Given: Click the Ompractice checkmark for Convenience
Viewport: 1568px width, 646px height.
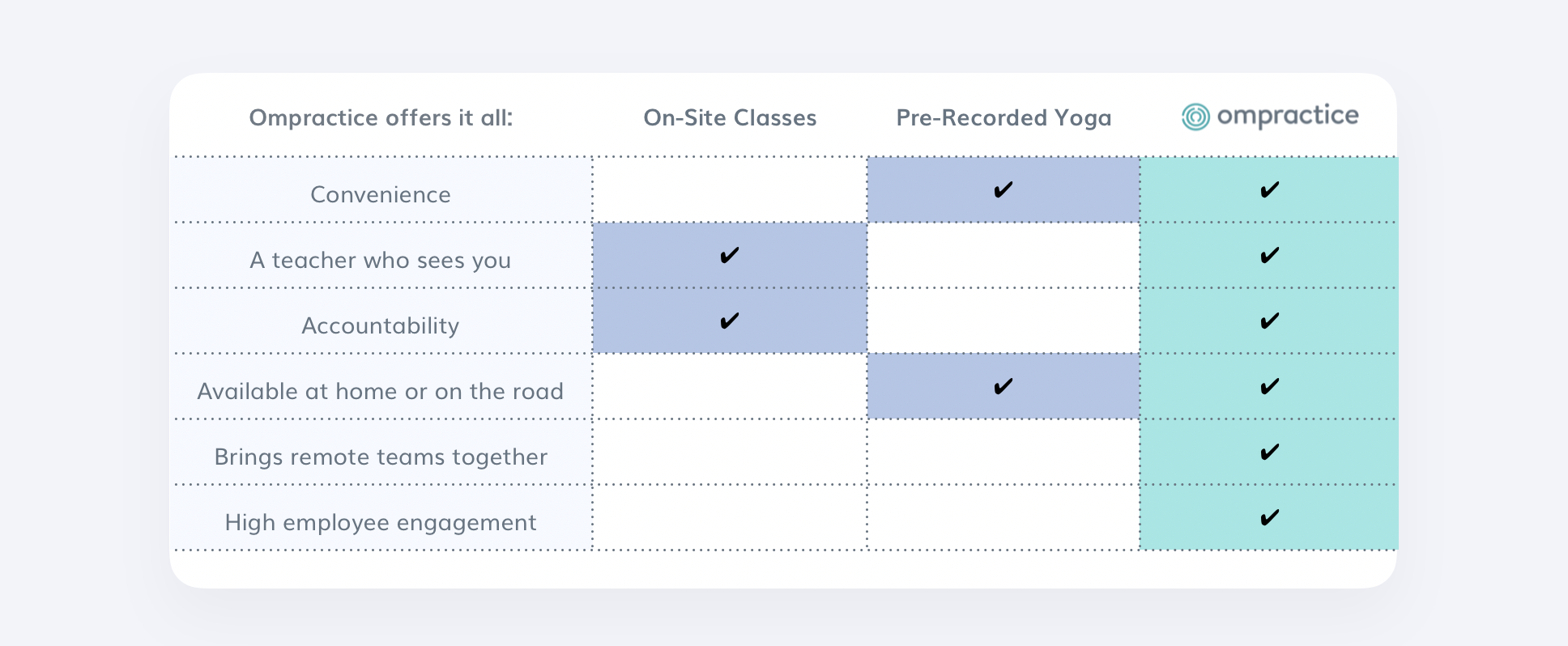Looking at the screenshot, I should coord(1269,190).
